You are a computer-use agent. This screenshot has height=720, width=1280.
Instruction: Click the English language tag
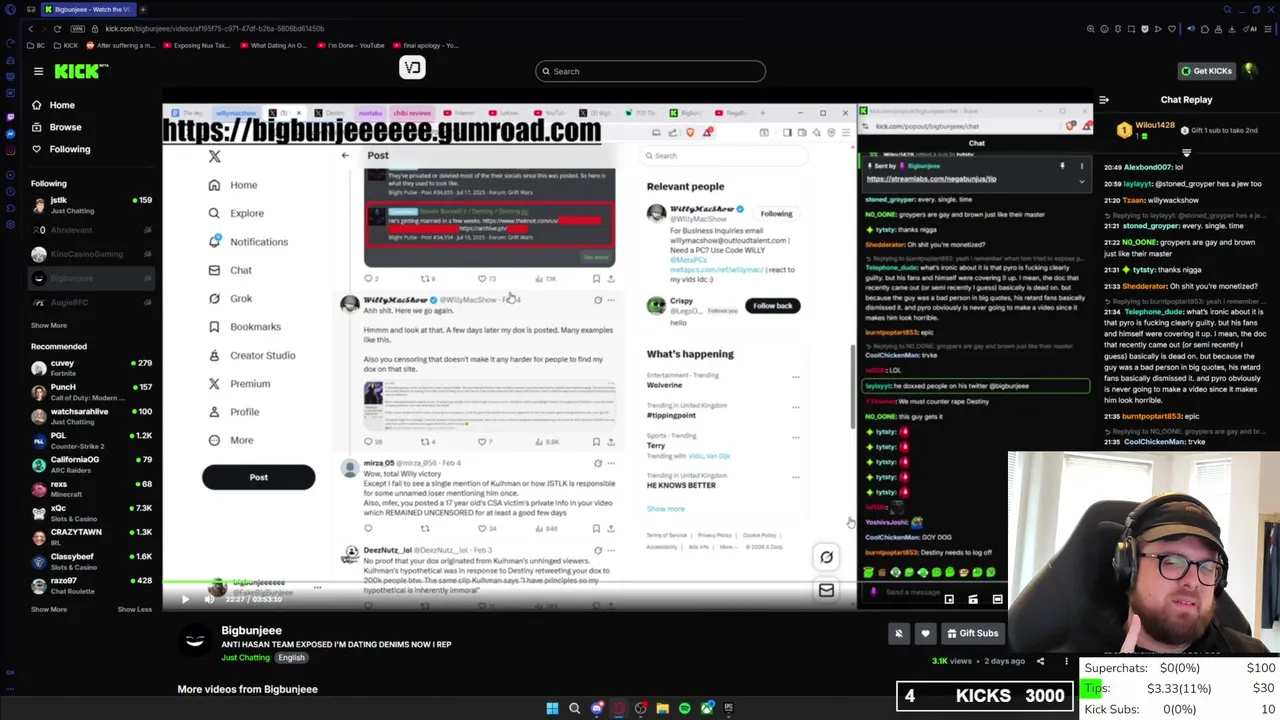pos(291,658)
